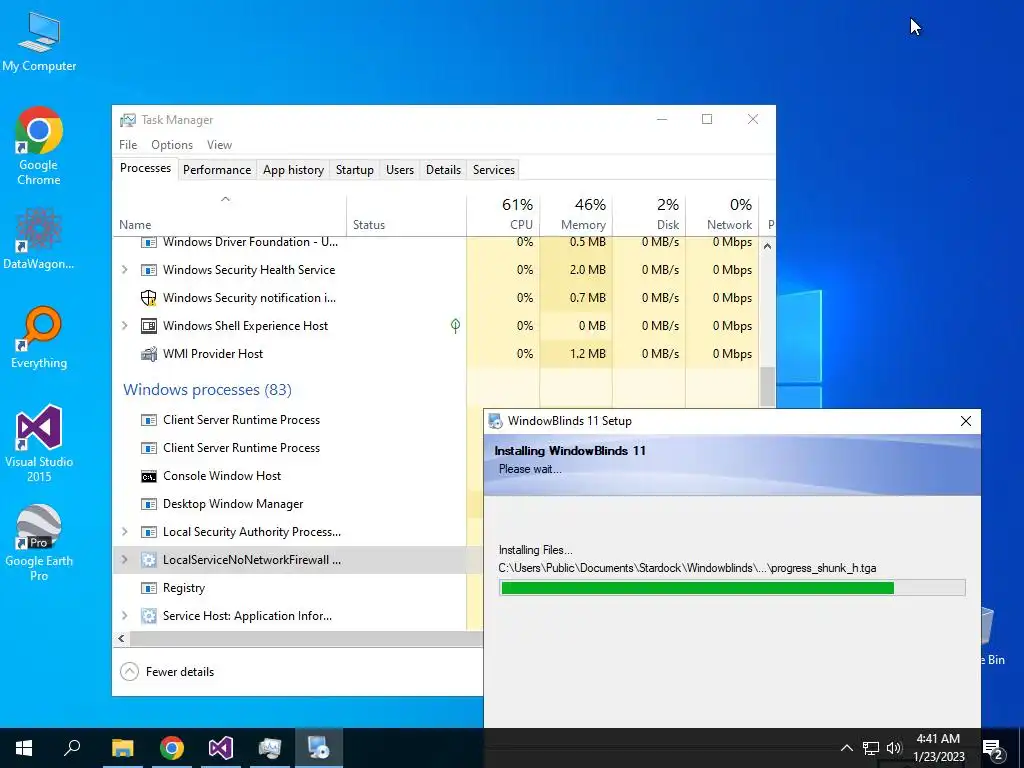Sort by the CPU column header
The height and width of the screenshot is (768, 1024).
(503, 216)
